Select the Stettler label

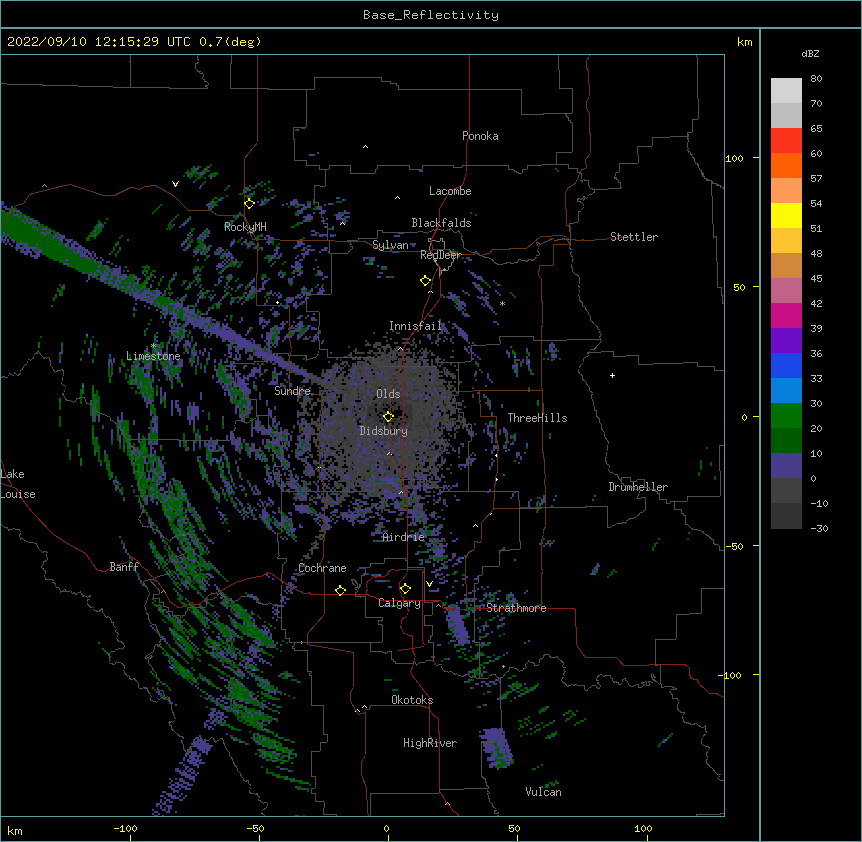click(x=634, y=237)
